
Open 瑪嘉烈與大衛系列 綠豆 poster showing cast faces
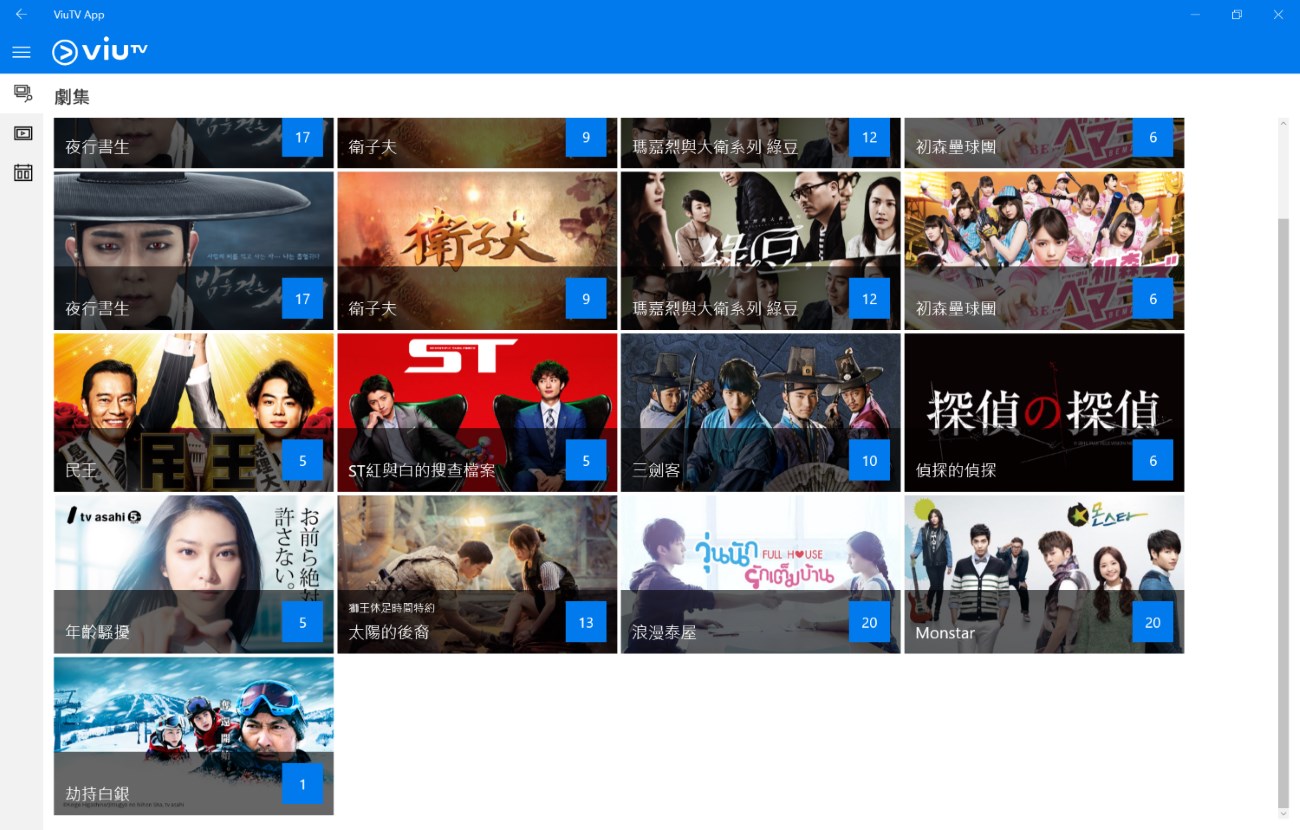[761, 250]
